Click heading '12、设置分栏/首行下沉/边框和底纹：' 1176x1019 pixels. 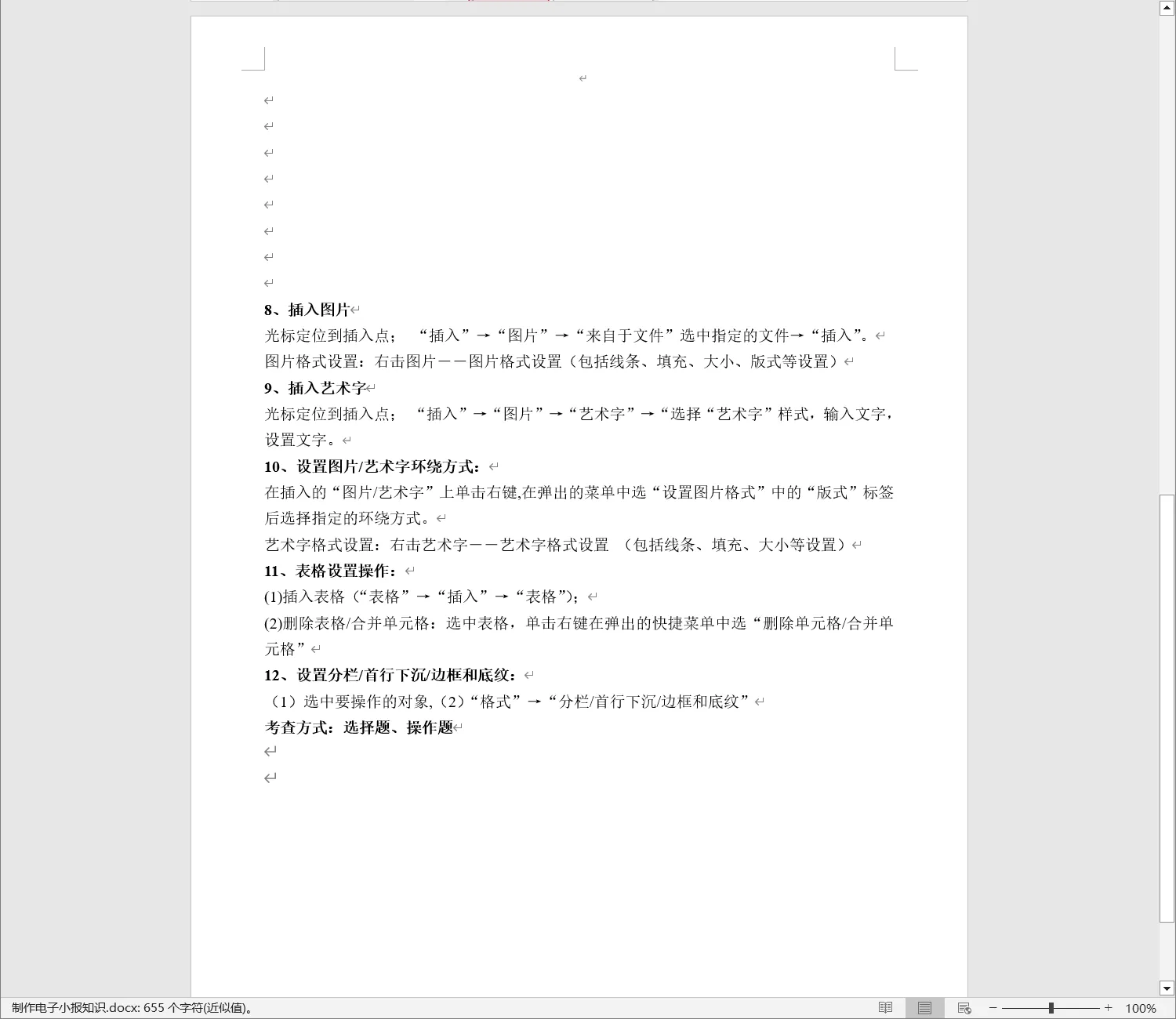coord(392,675)
